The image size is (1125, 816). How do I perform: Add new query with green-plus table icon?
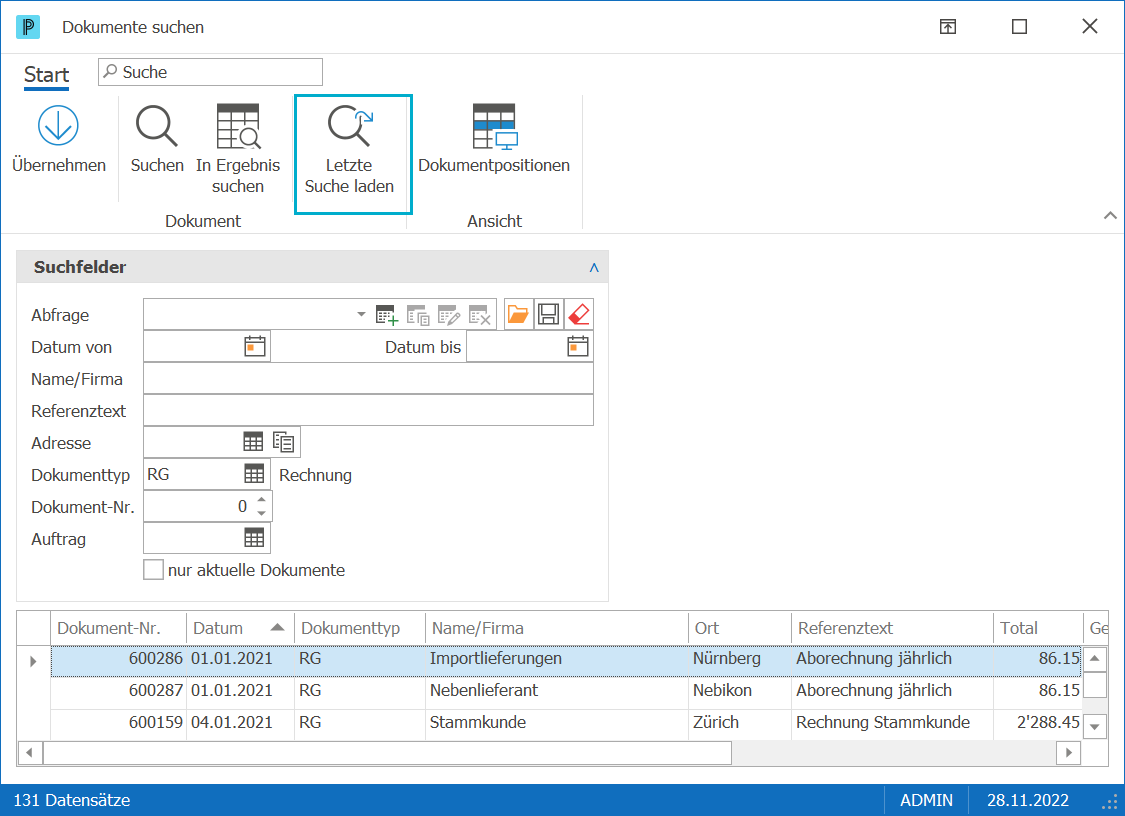(387, 314)
